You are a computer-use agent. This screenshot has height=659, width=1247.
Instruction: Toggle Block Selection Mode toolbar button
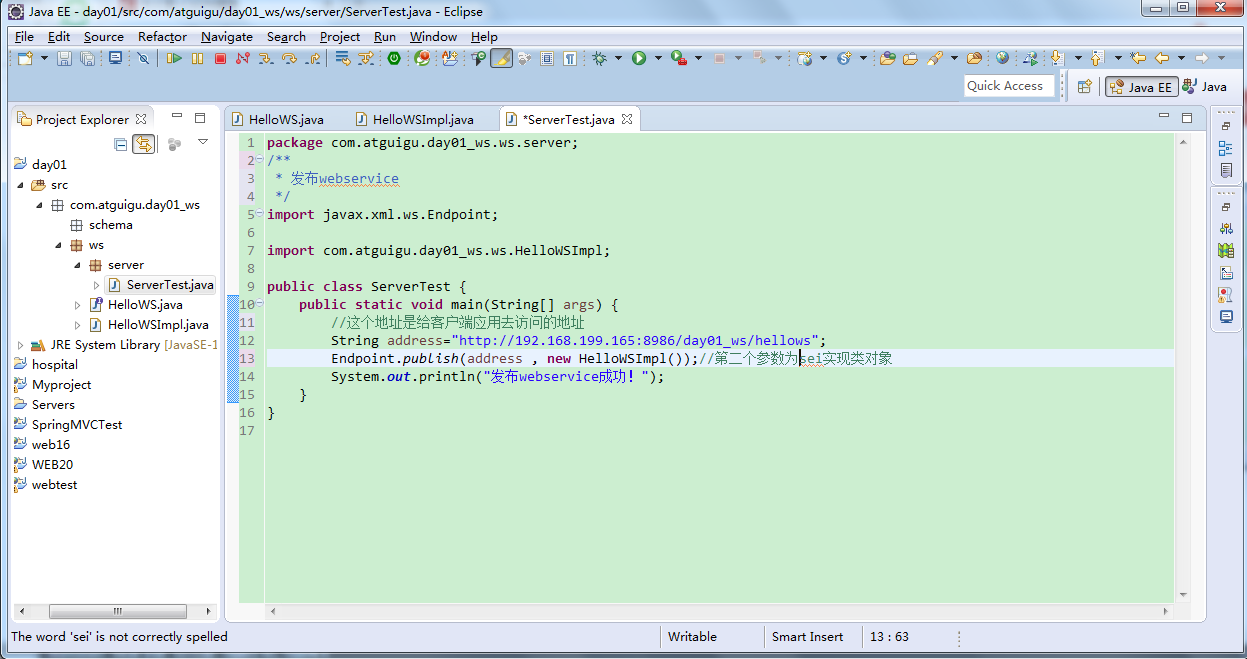(546, 58)
